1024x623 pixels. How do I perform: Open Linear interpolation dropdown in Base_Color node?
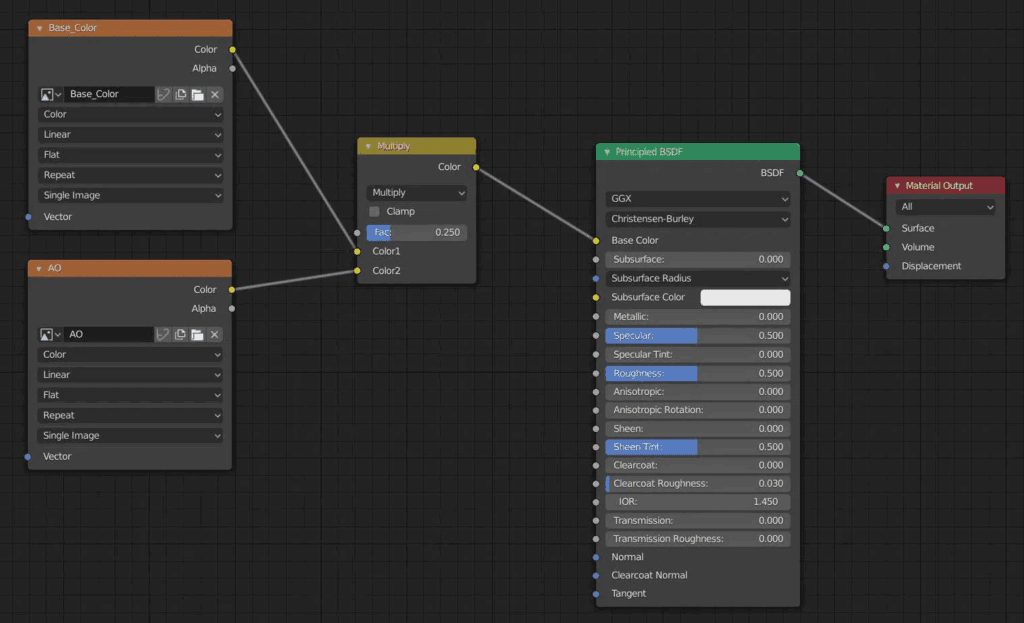[x=131, y=135]
